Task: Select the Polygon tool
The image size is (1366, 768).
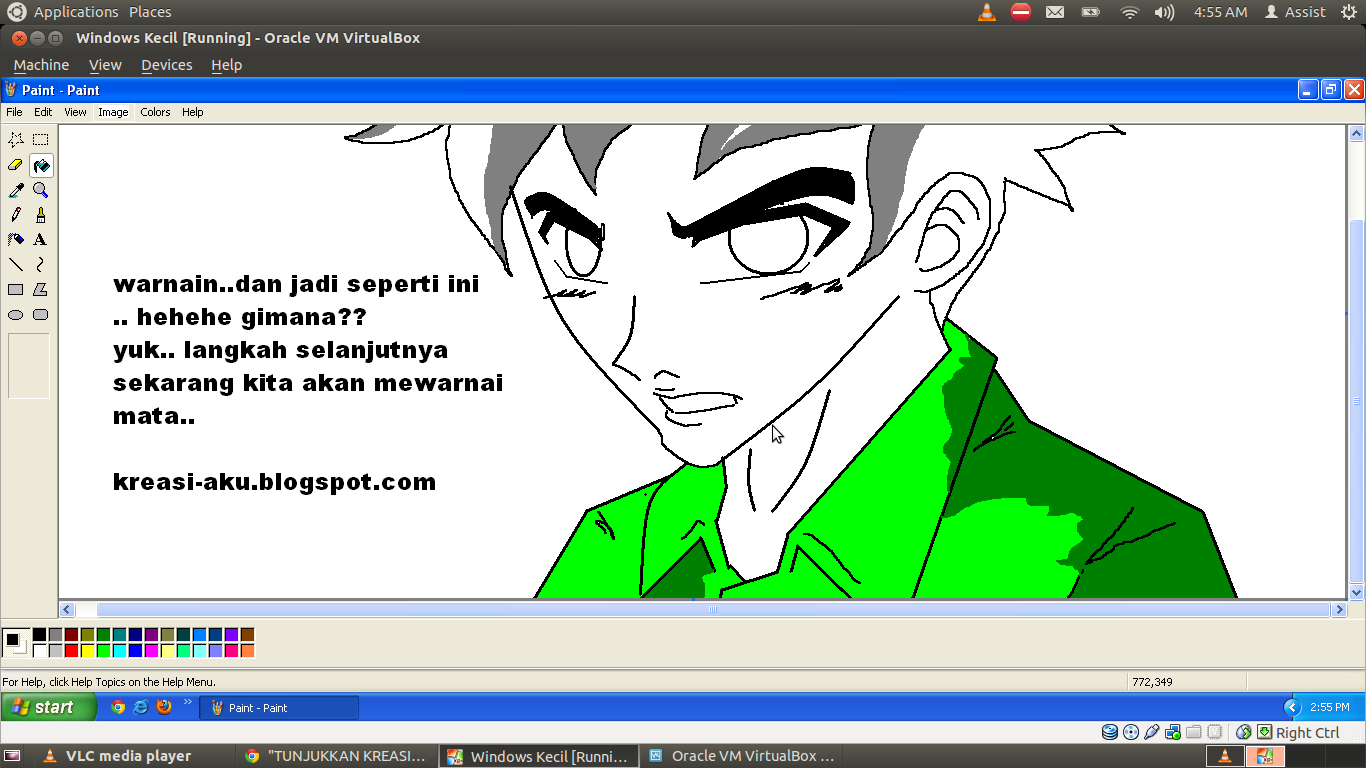Action: tap(40, 290)
